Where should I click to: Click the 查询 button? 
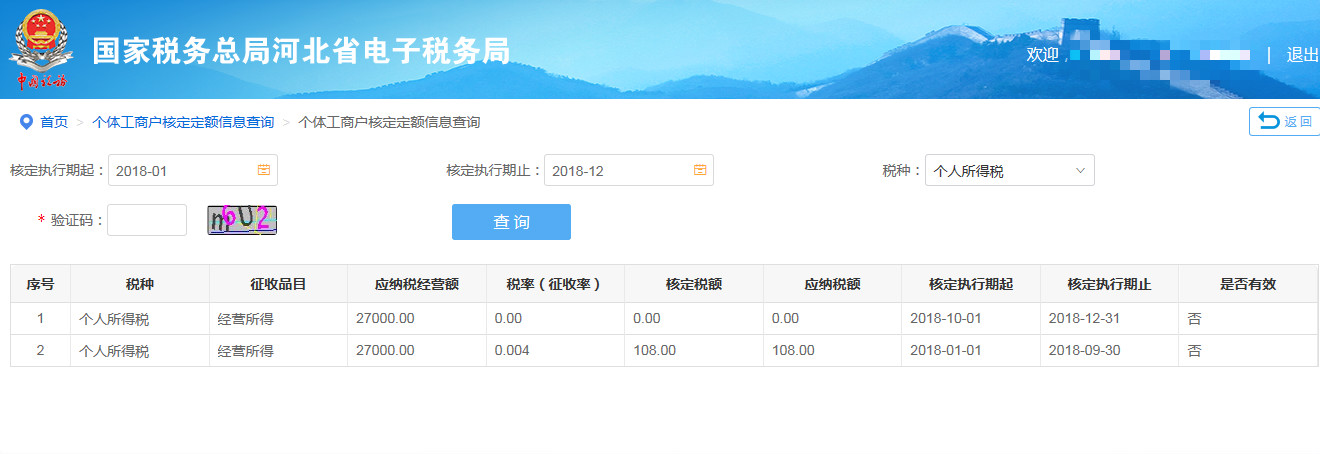[x=511, y=222]
